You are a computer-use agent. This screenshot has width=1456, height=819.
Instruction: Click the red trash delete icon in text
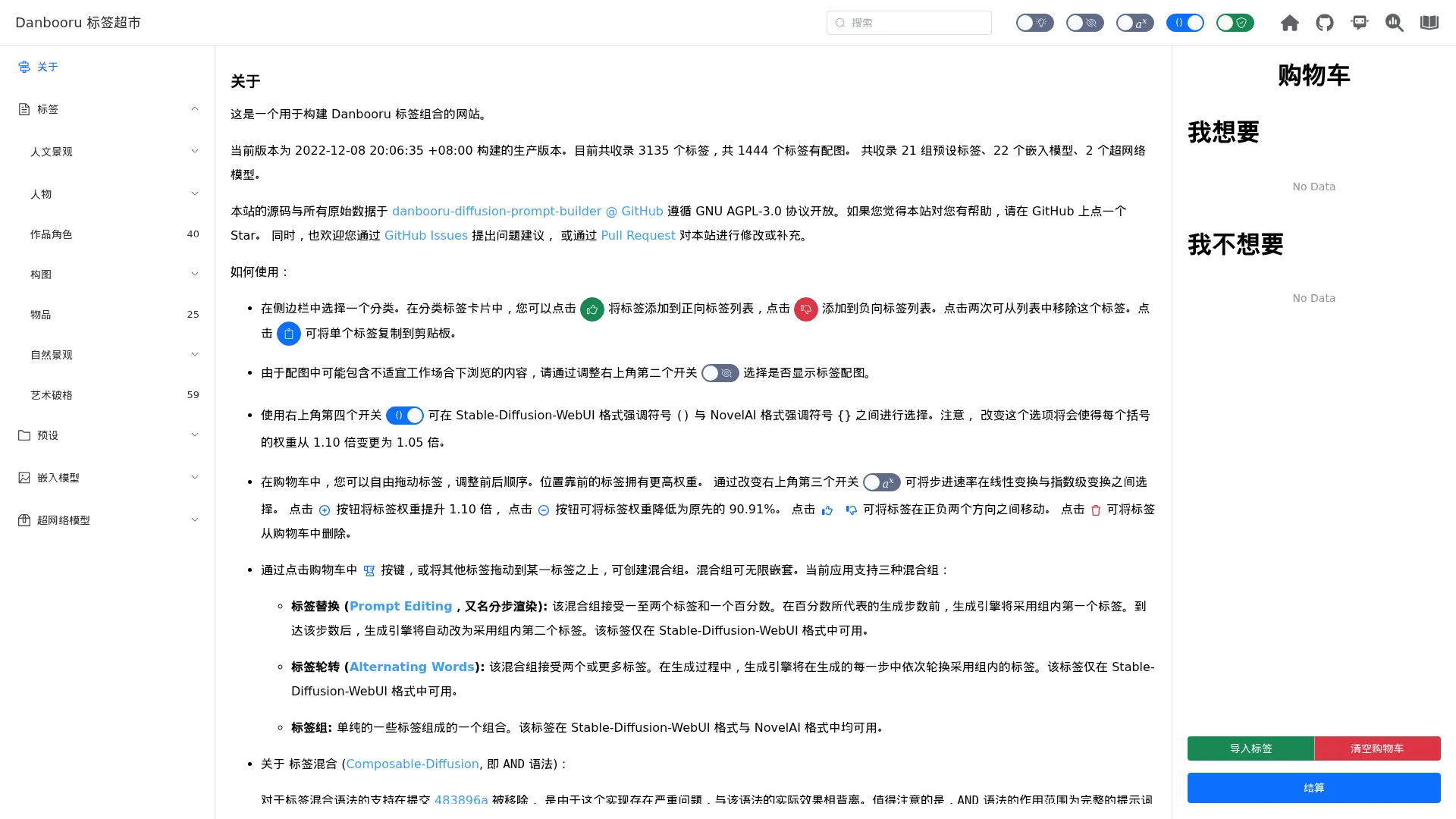tap(1096, 510)
